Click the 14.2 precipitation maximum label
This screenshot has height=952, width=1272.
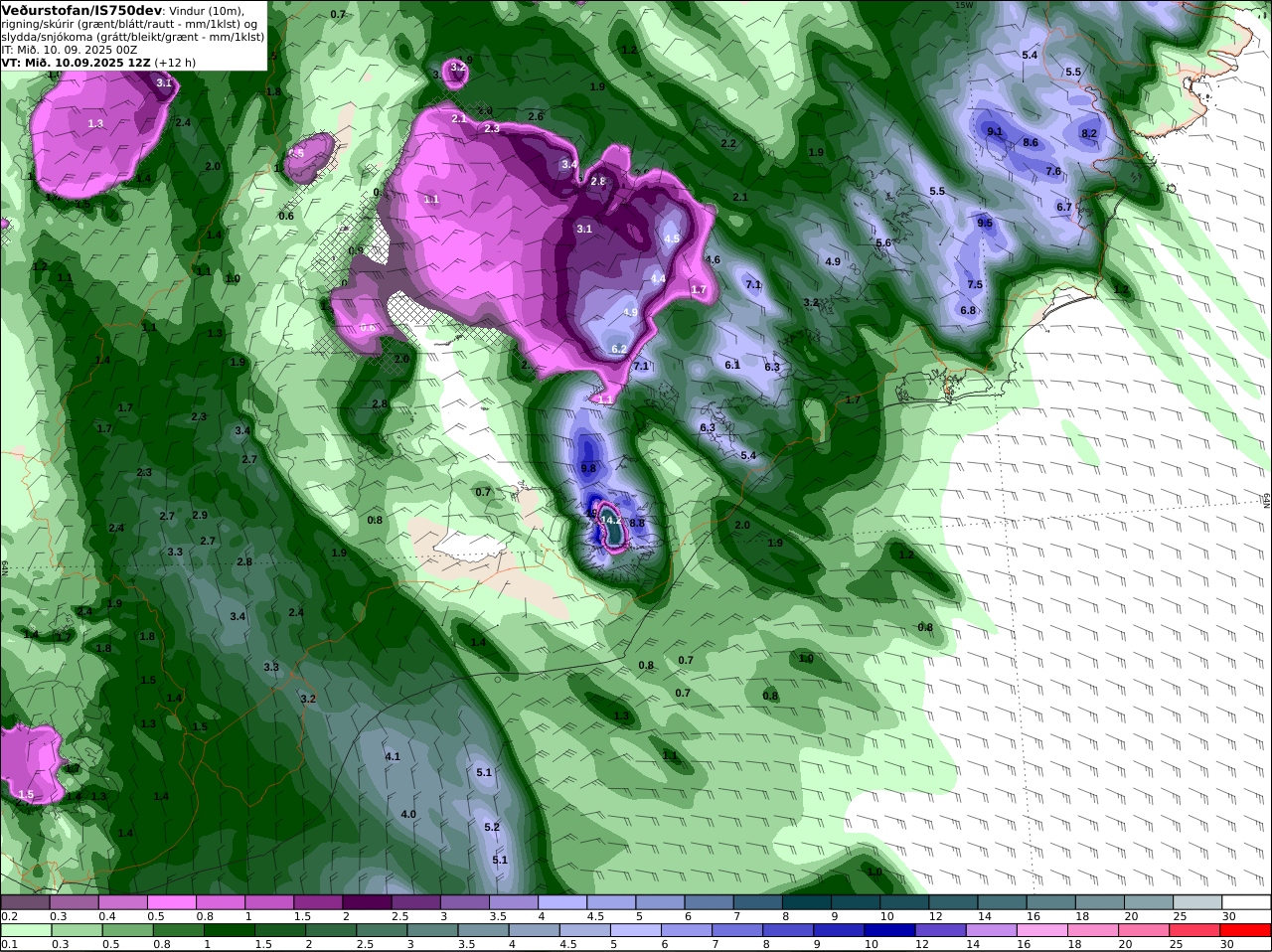pos(612,521)
